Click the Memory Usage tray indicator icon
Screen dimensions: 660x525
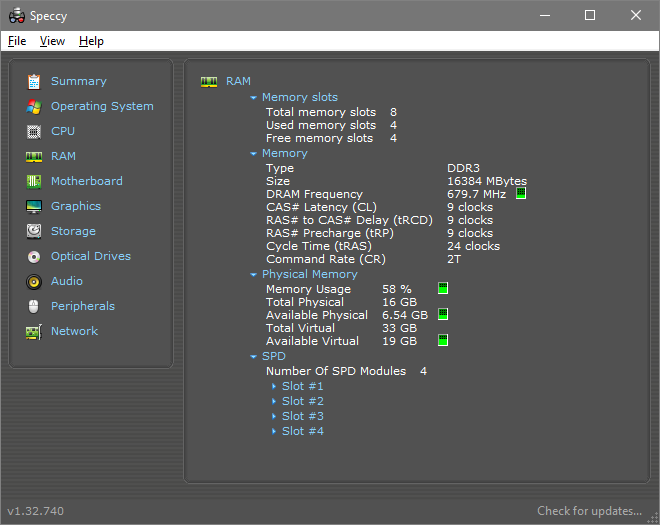tap(443, 288)
